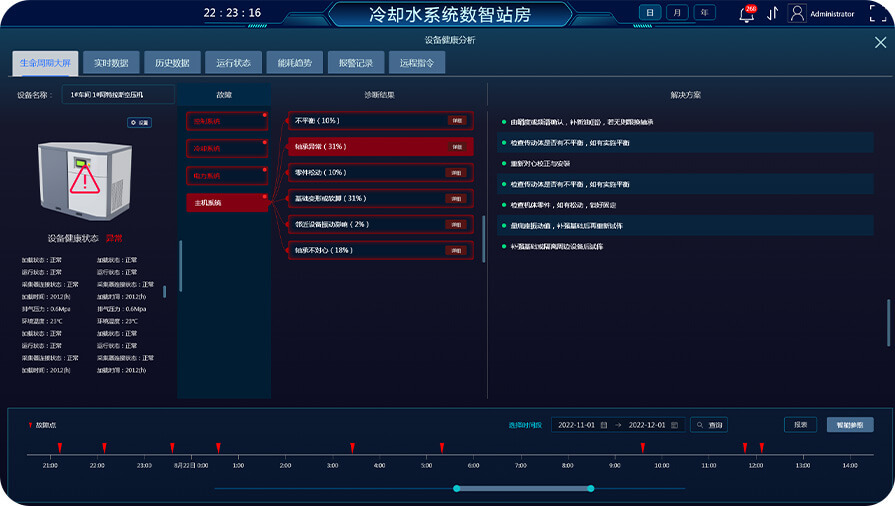Click the warning triangle on the device image
This screenshot has width=895, height=506.
pos(84,180)
